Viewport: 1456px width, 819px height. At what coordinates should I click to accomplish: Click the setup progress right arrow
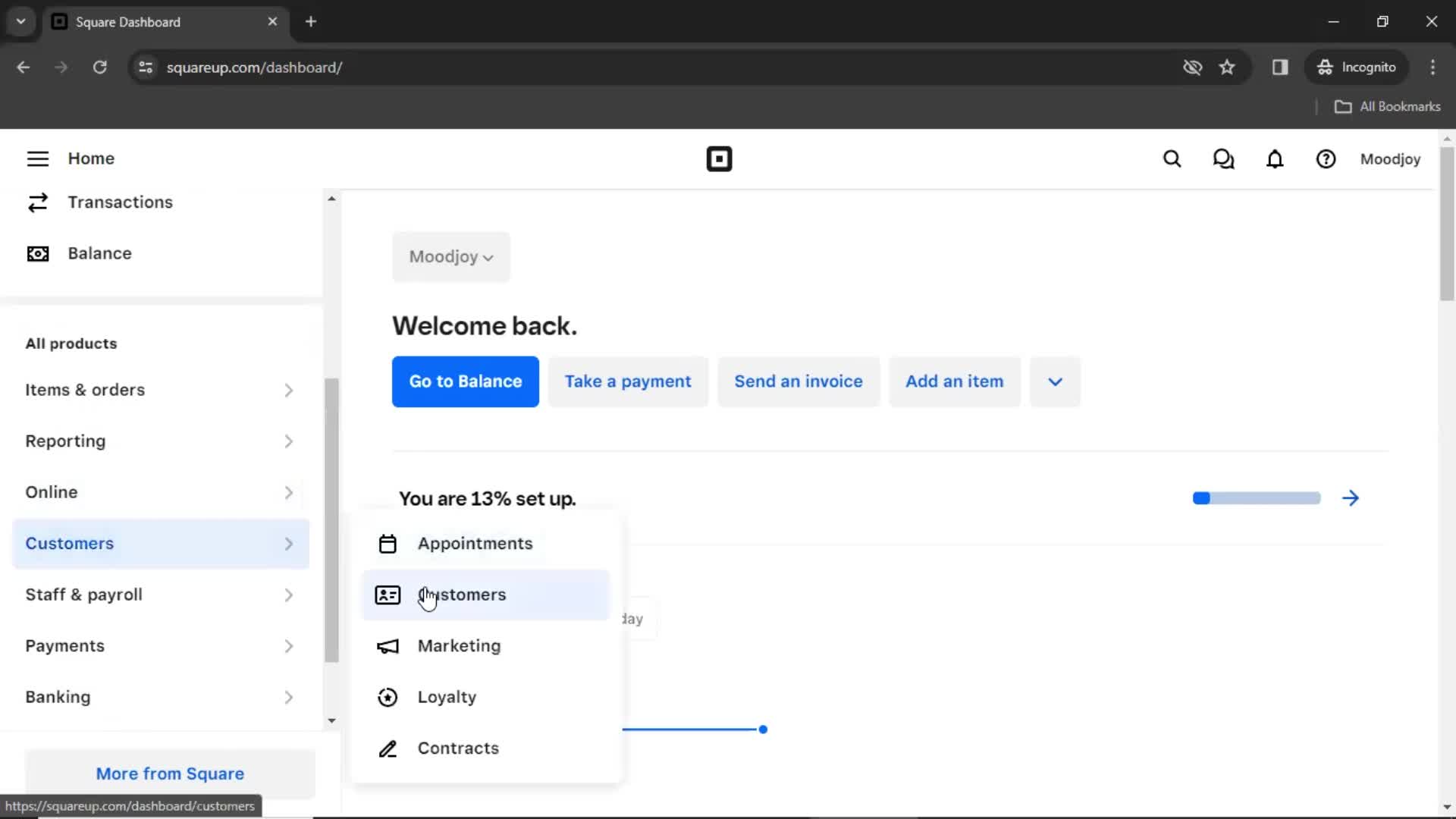1351,498
